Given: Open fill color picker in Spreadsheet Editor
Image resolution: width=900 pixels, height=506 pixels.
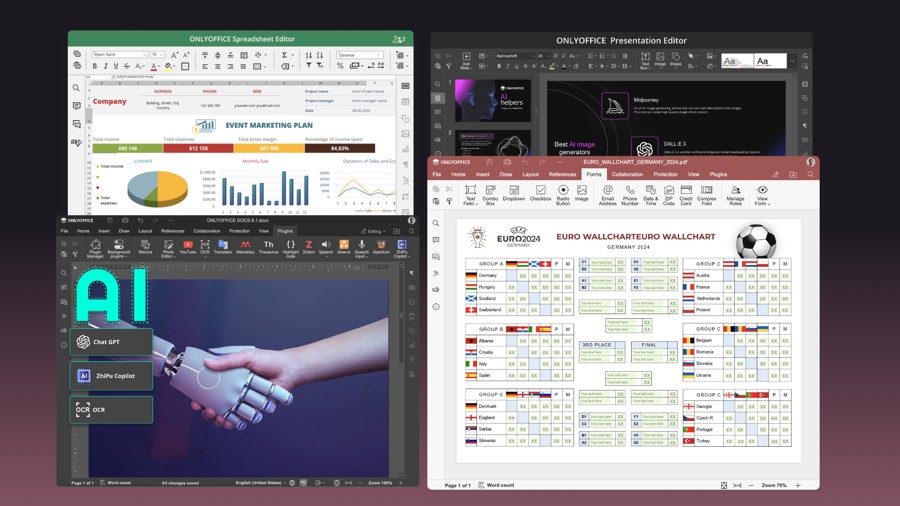Looking at the screenshot, I should click(x=169, y=67).
